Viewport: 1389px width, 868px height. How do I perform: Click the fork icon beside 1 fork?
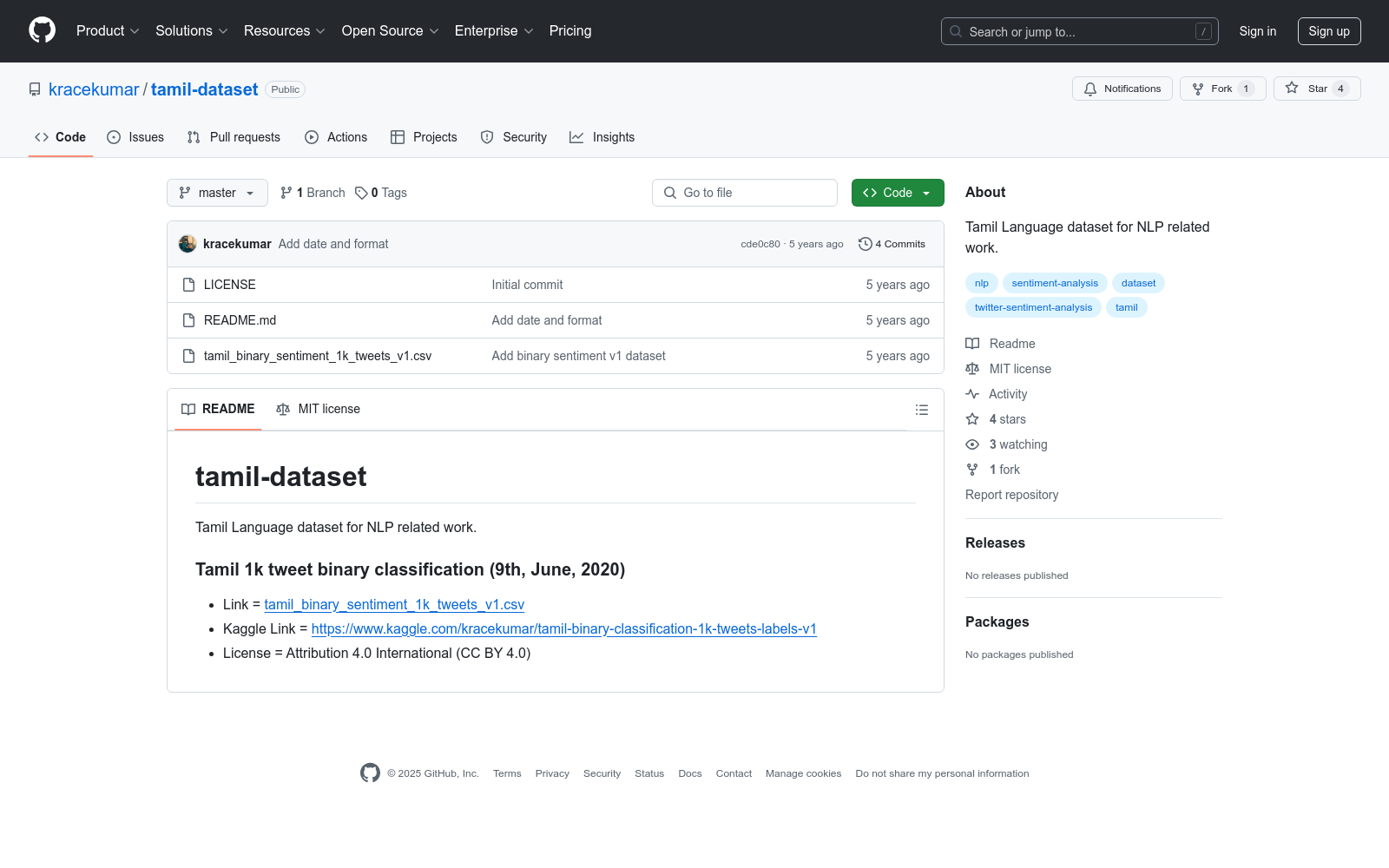tap(972, 470)
